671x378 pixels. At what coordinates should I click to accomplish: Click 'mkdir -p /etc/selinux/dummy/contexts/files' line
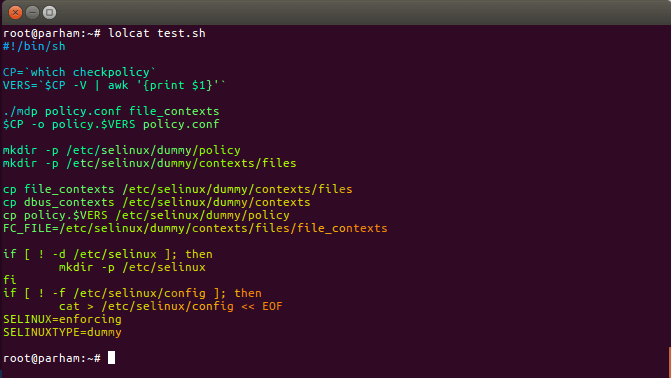pos(149,163)
